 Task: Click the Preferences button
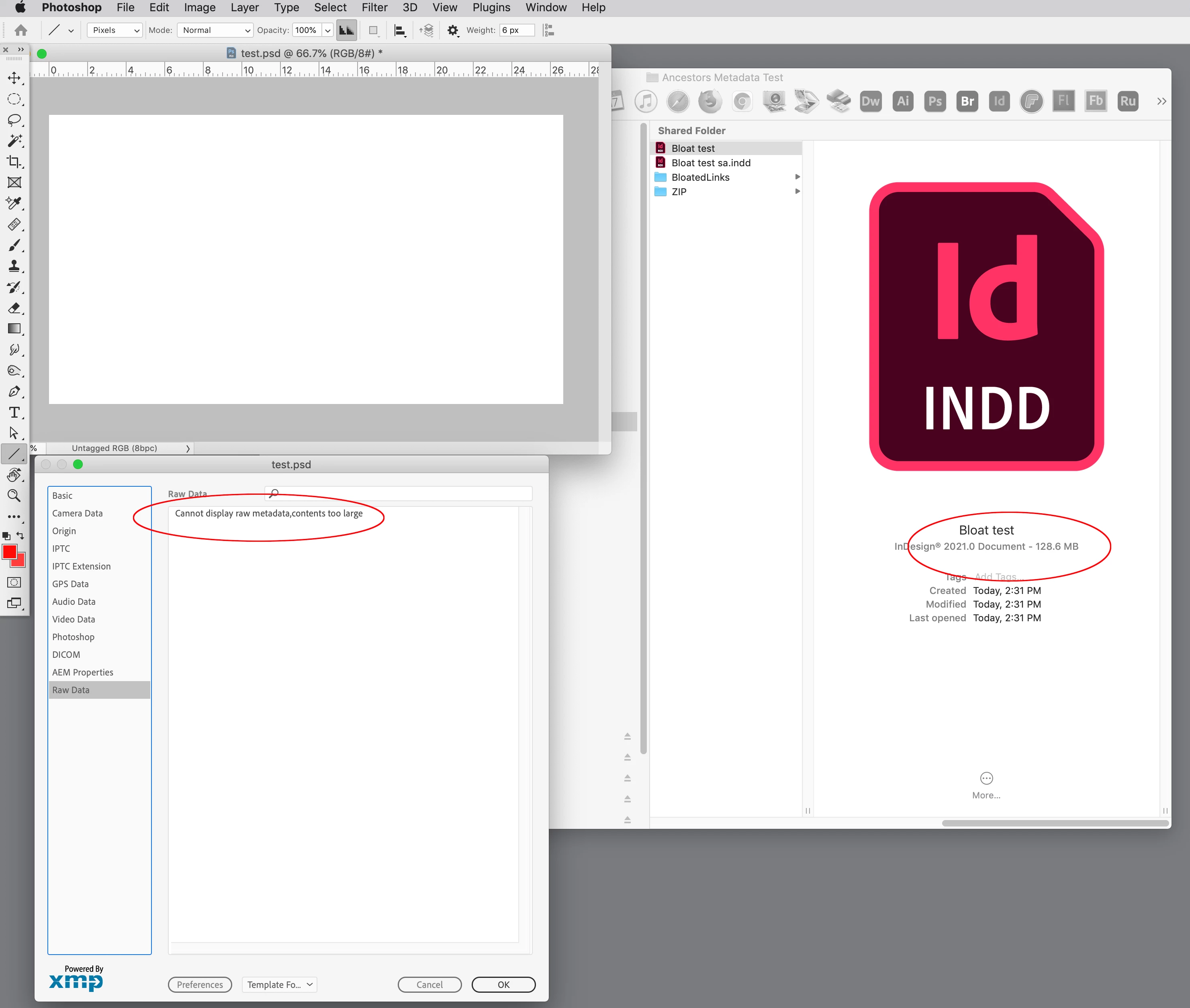[x=200, y=984]
